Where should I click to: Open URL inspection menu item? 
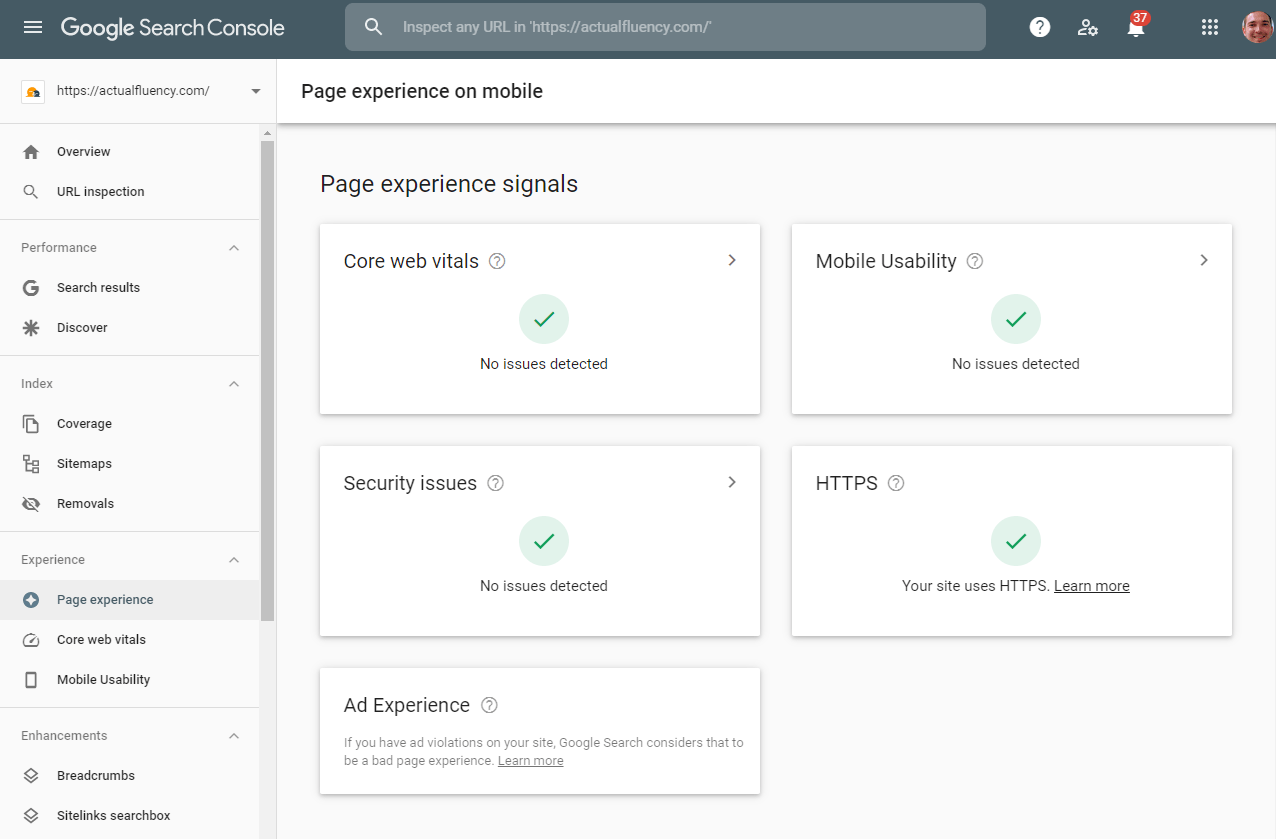[130, 192]
